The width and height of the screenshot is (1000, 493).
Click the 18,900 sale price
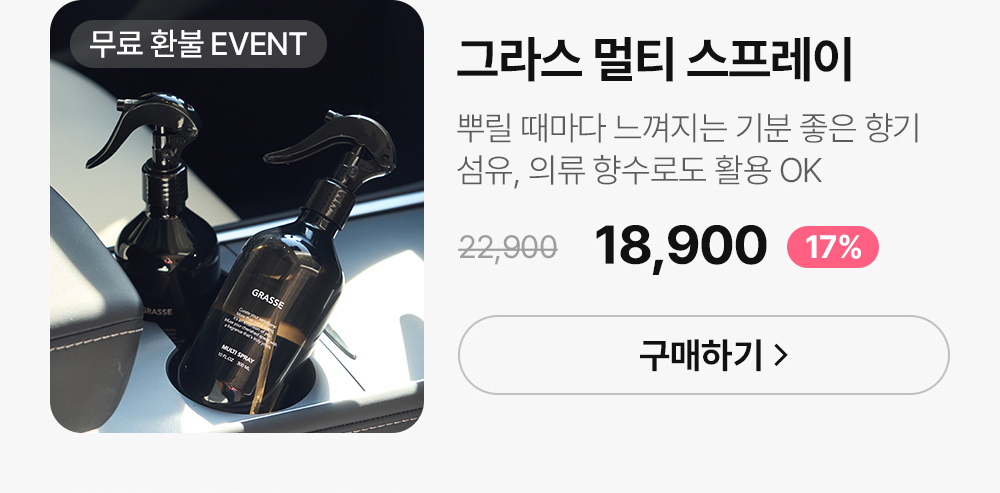(x=680, y=247)
